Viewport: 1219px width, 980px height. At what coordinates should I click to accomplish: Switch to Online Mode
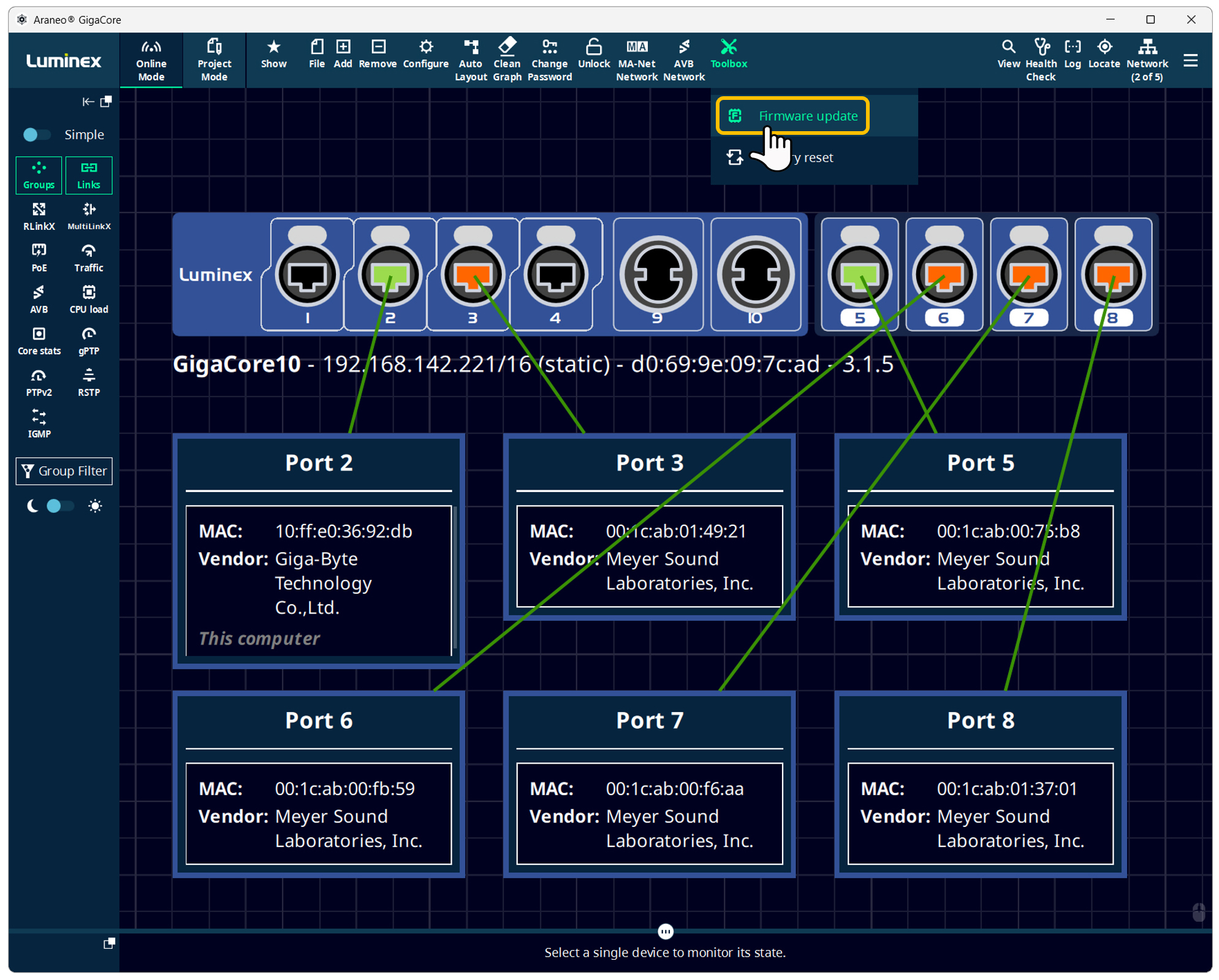[151, 60]
